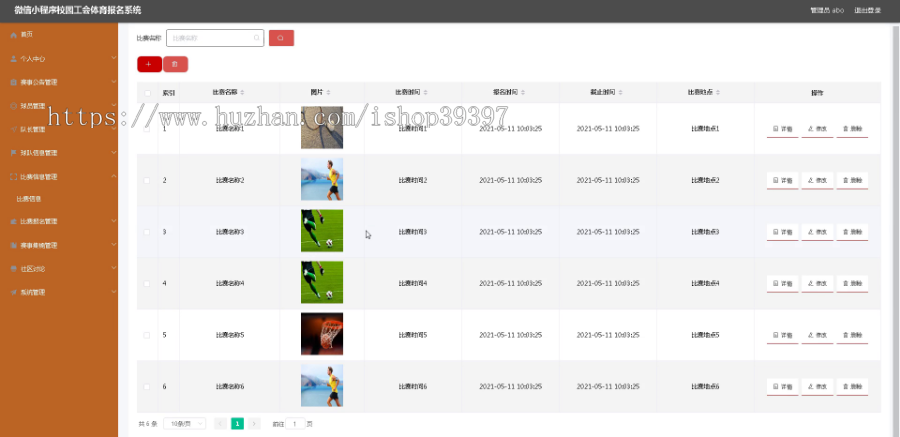
Task: Click the 比赛时间5 cell
Action: tap(413, 335)
